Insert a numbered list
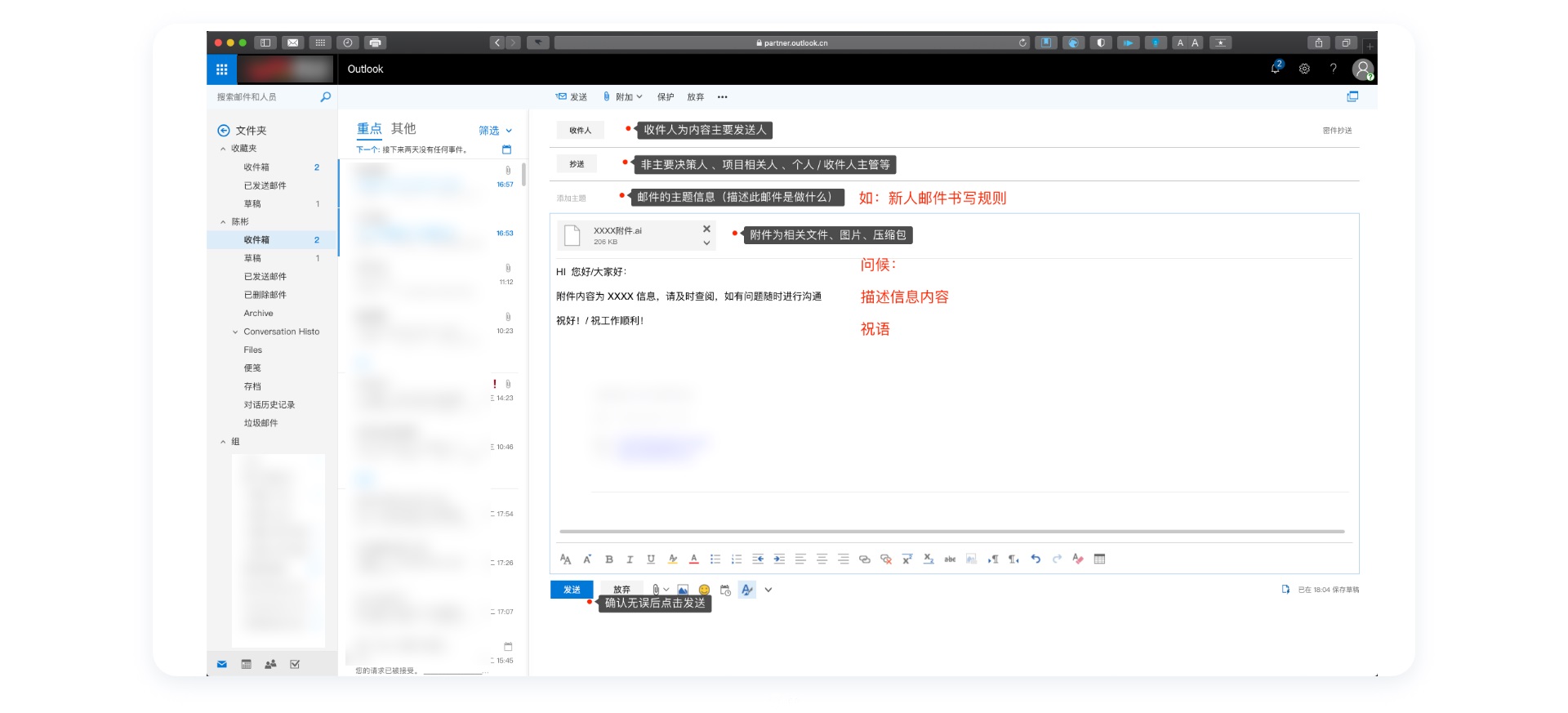This screenshot has height=713, width=1568. pyautogui.click(x=737, y=559)
